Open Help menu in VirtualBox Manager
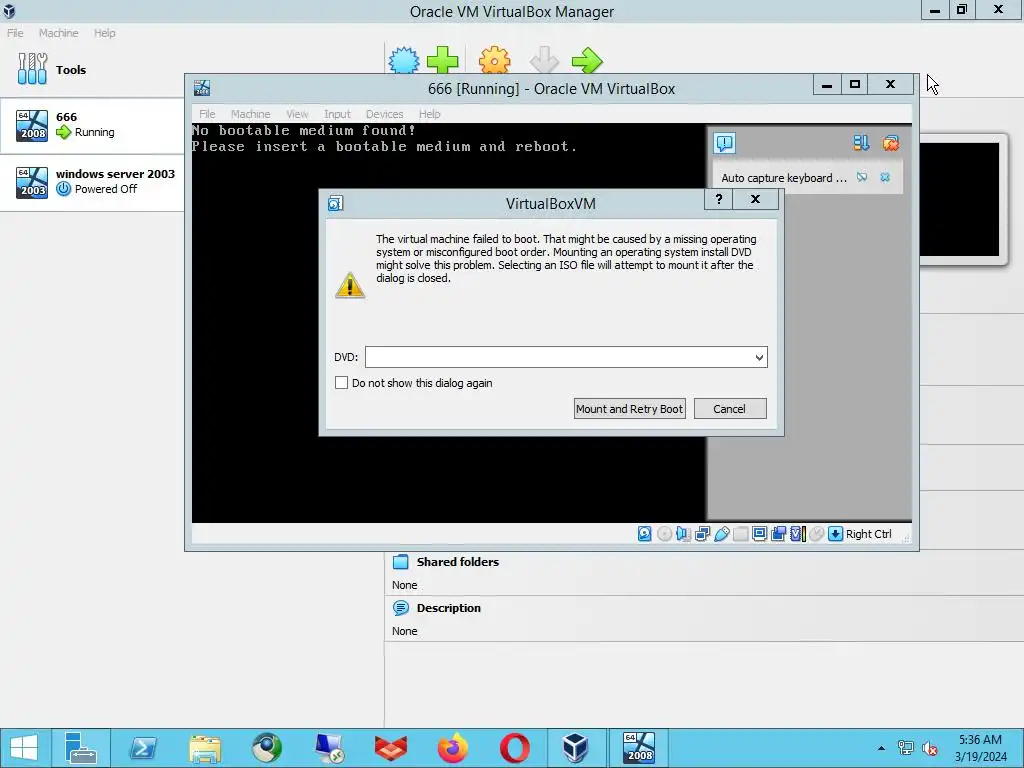 coord(104,33)
